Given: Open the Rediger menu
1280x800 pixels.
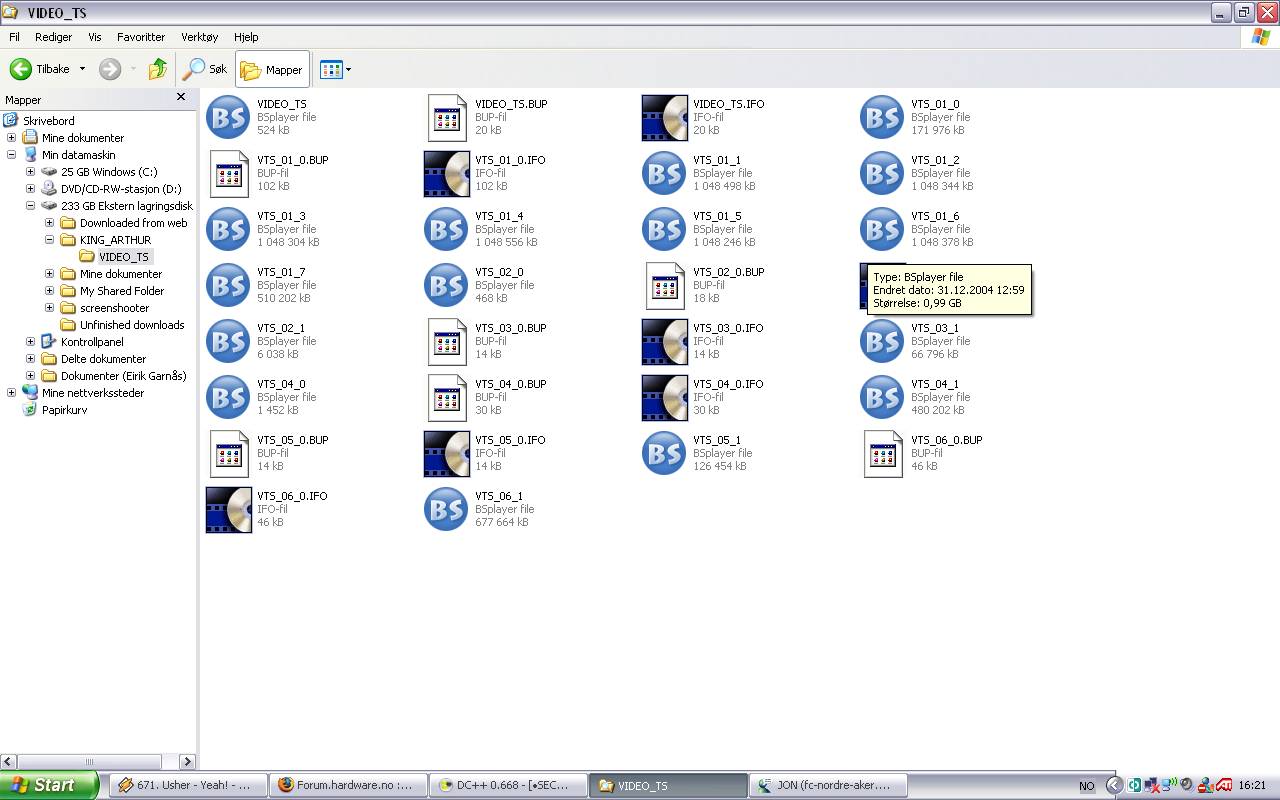Looking at the screenshot, I should pos(53,37).
